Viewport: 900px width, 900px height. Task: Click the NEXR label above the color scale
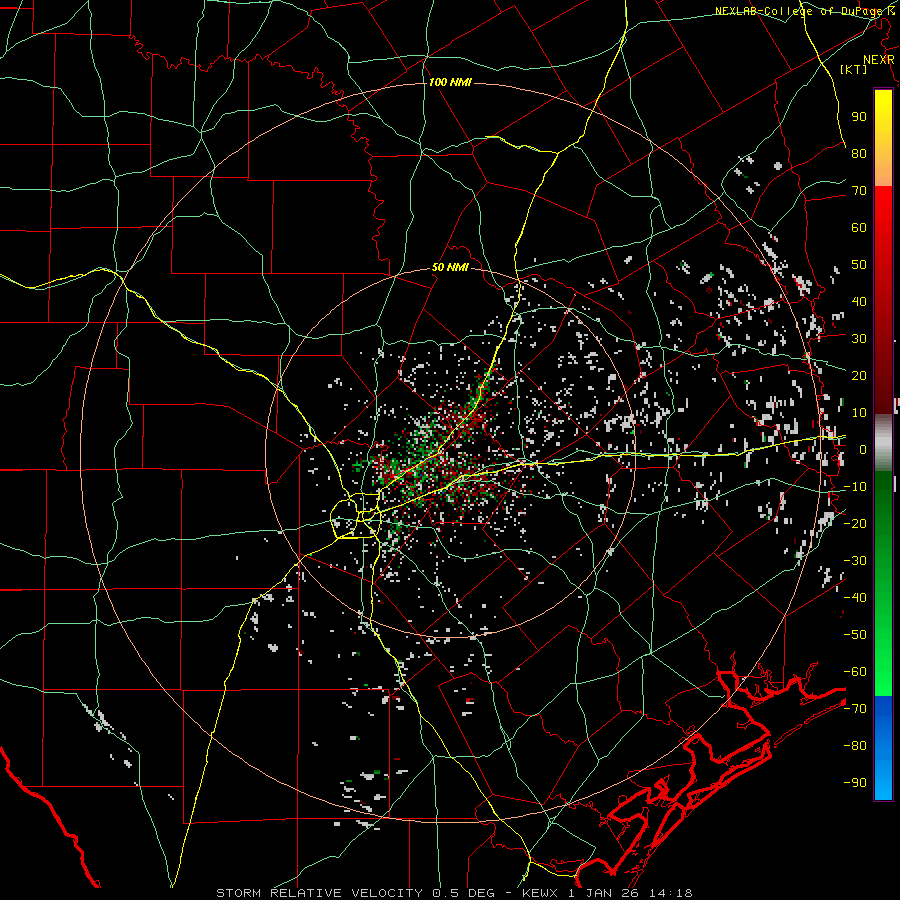click(878, 60)
